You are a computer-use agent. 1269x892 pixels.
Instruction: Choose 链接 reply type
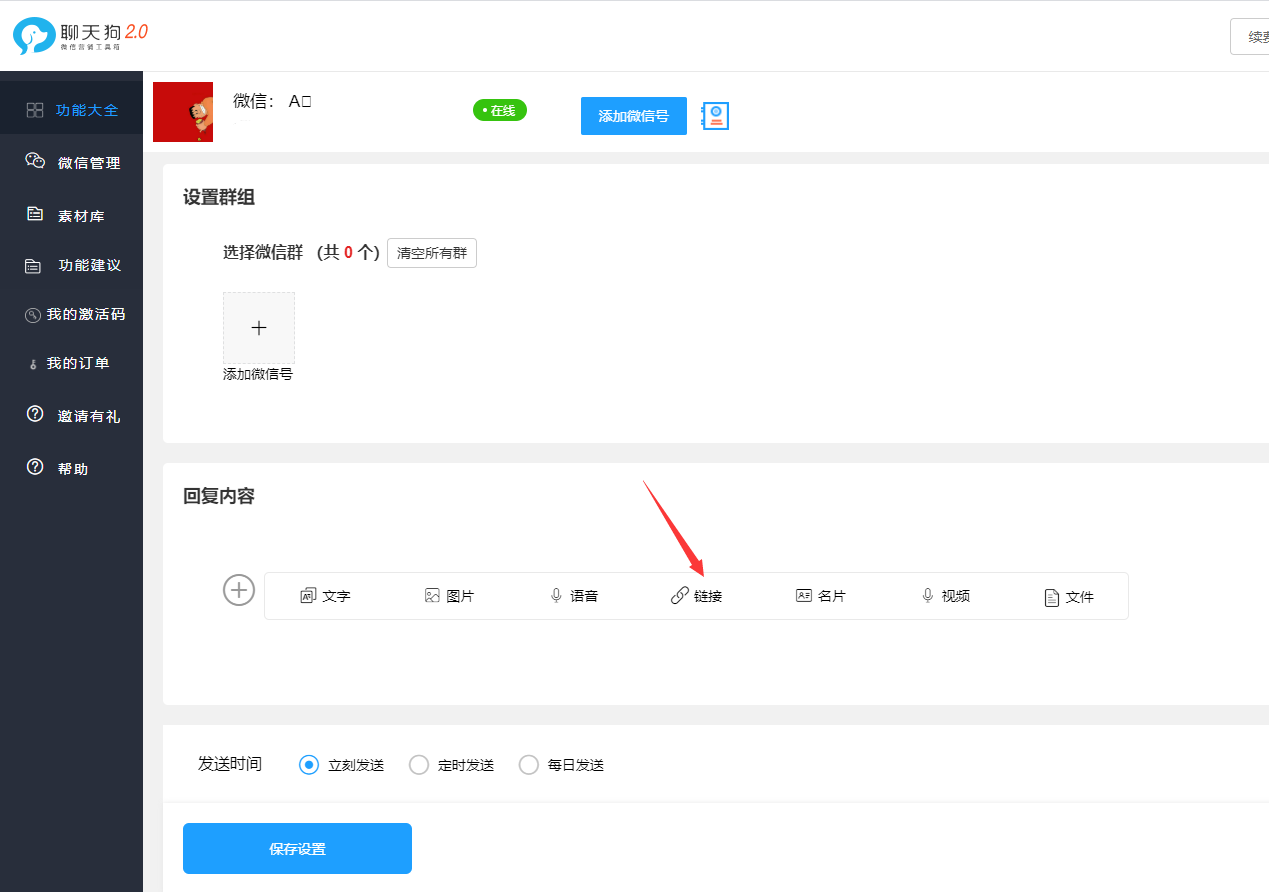(697, 596)
